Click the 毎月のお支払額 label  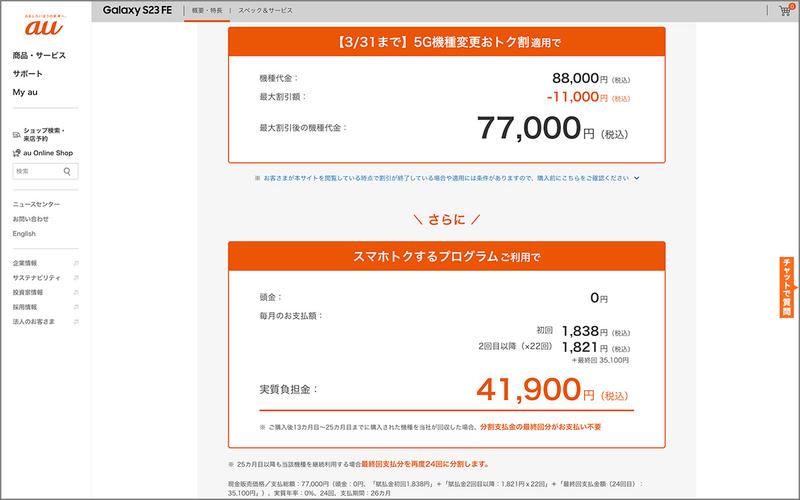coord(291,316)
